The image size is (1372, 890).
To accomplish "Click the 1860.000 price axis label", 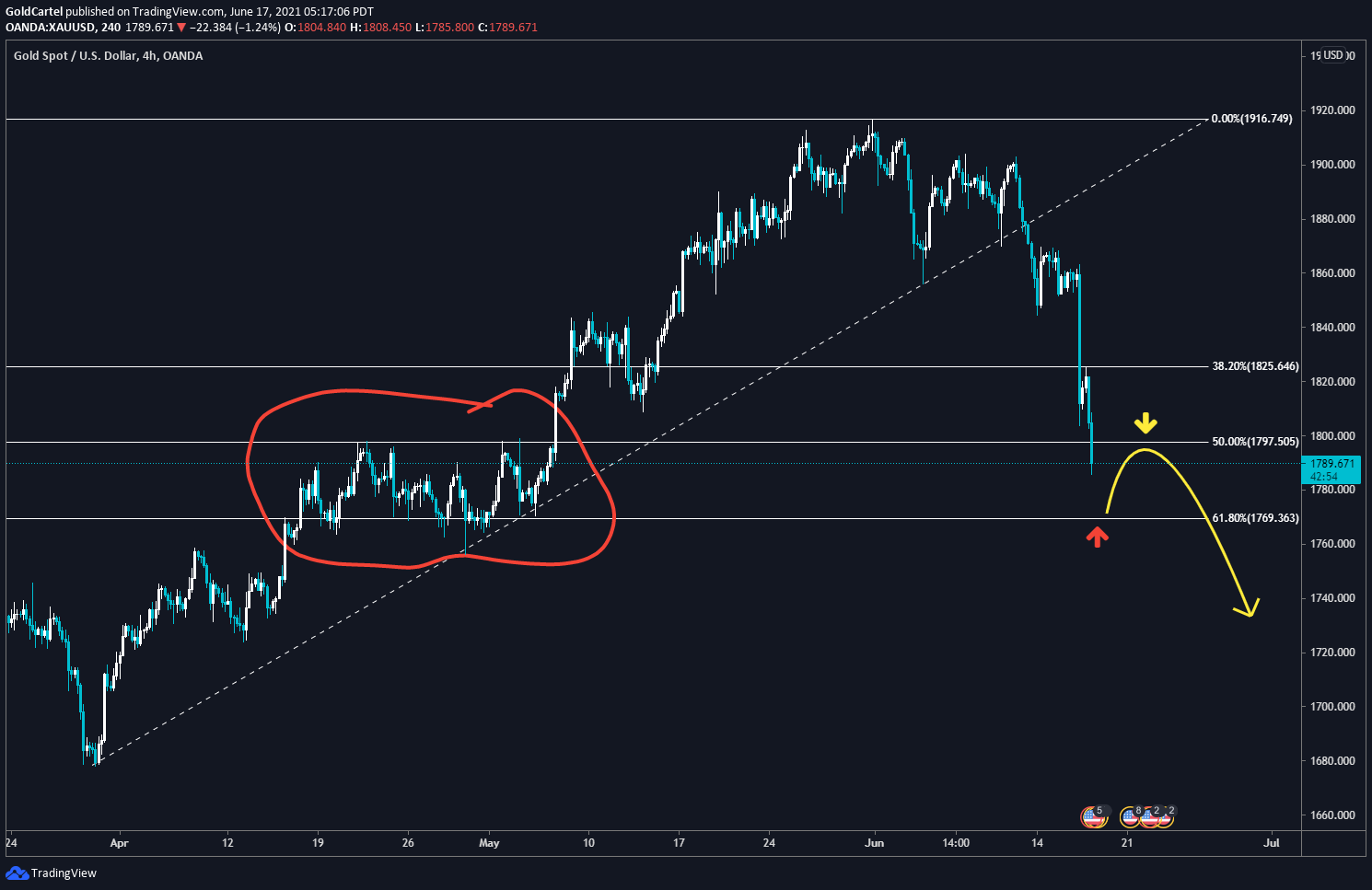I will pos(1332,273).
